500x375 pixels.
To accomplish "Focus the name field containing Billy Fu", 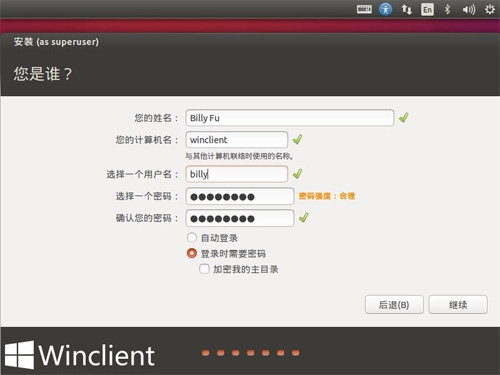I will [290, 118].
